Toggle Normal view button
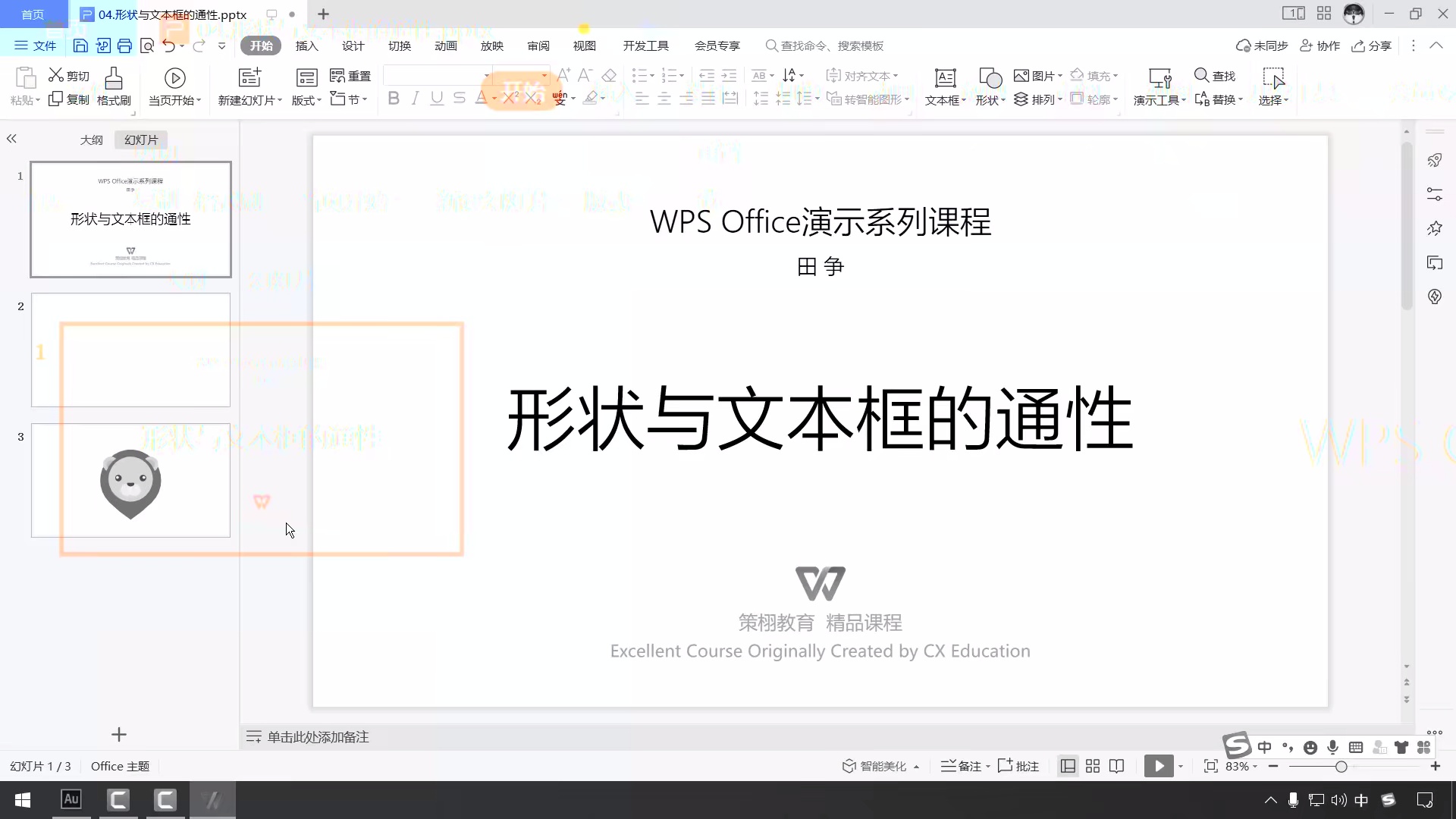1456x819 pixels. [1068, 766]
